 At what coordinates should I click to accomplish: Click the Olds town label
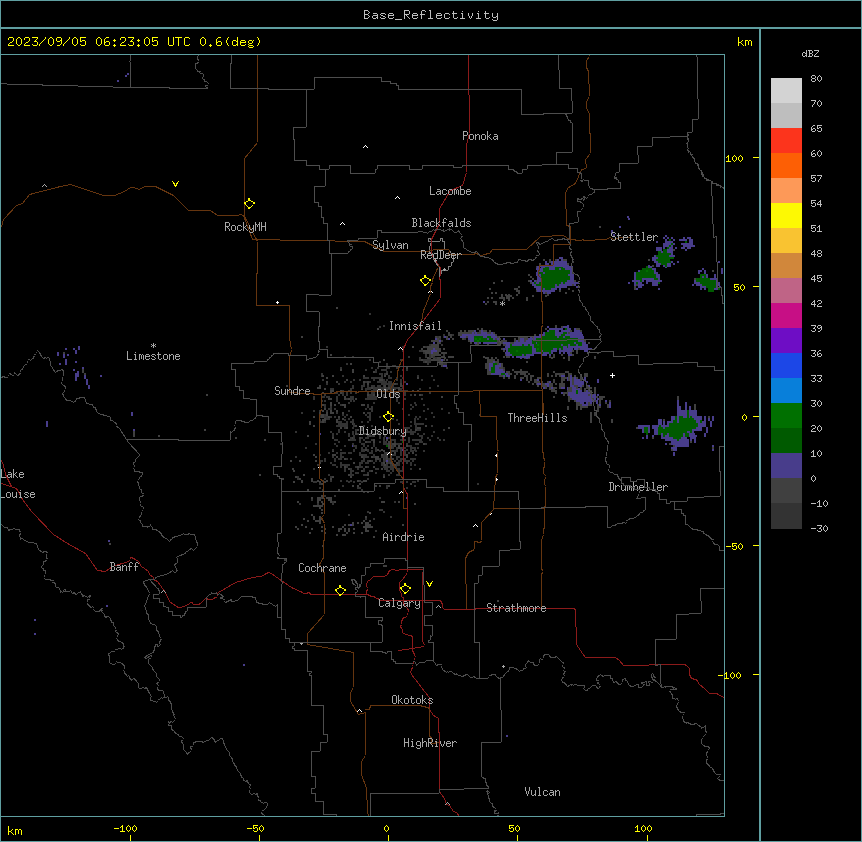(388, 394)
